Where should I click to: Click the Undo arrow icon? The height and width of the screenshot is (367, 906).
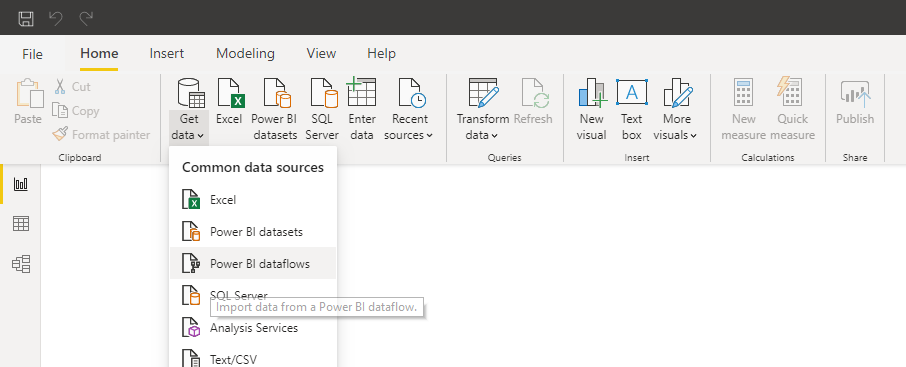tap(56, 18)
